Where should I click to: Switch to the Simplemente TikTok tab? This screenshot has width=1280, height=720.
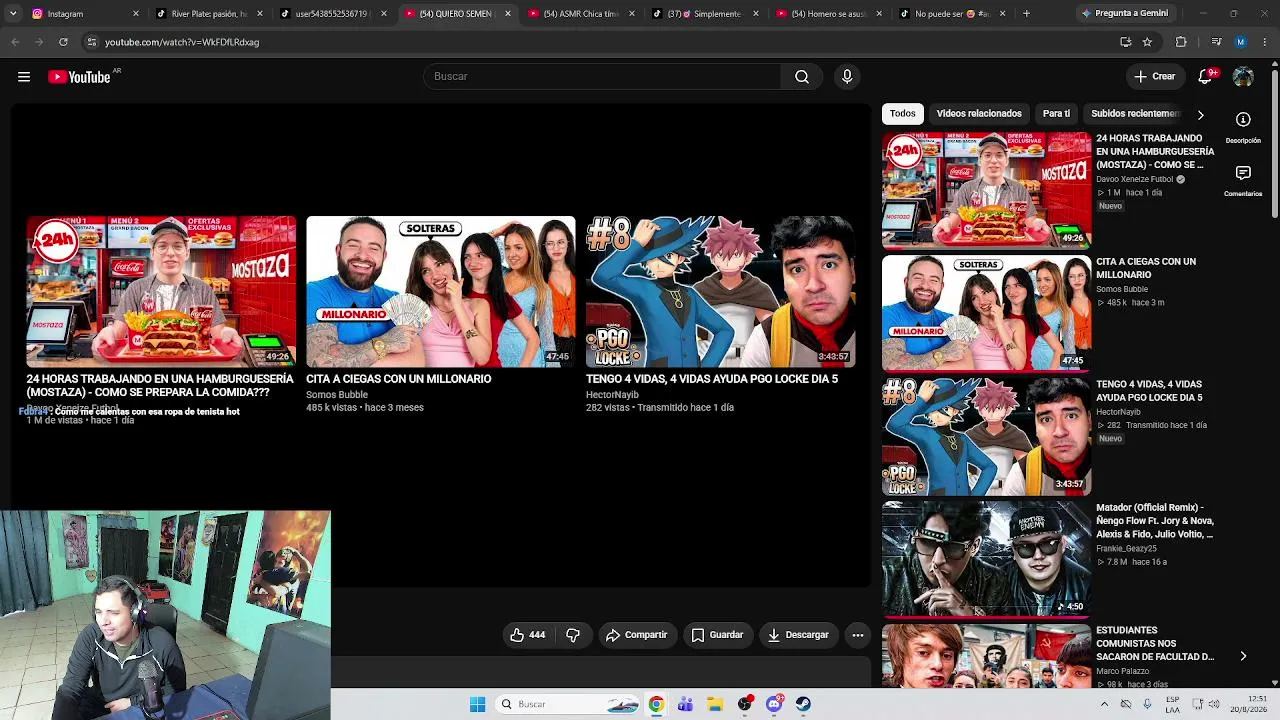[x=706, y=14]
